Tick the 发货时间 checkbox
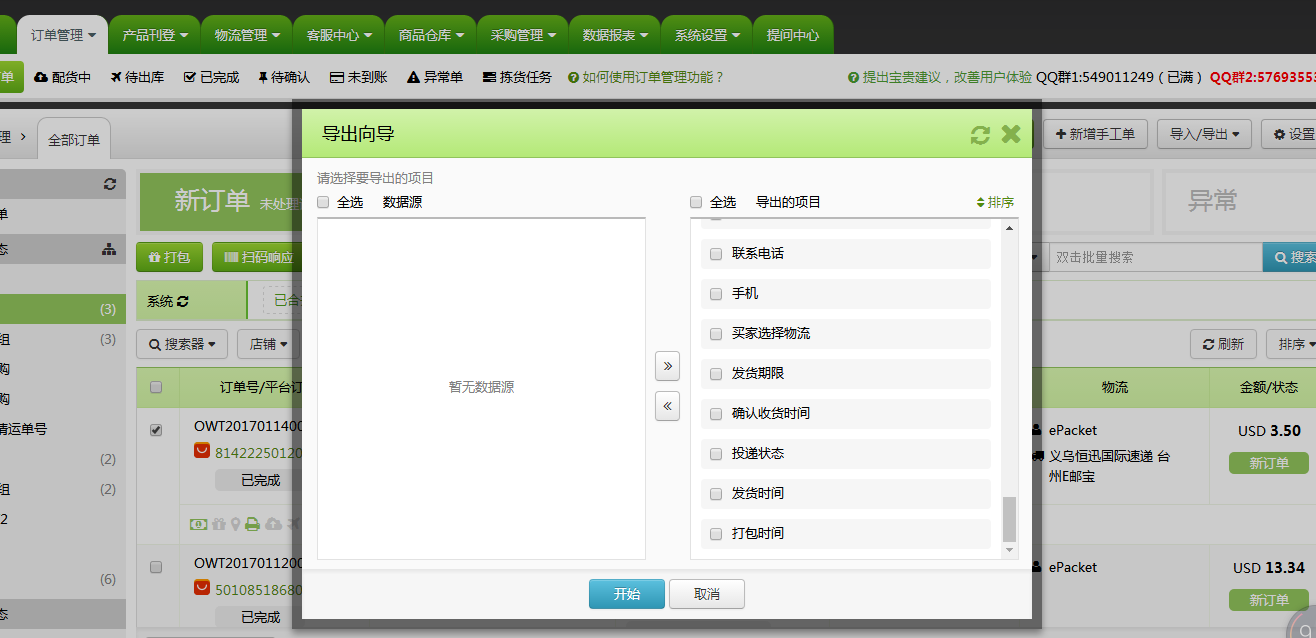 click(x=716, y=494)
